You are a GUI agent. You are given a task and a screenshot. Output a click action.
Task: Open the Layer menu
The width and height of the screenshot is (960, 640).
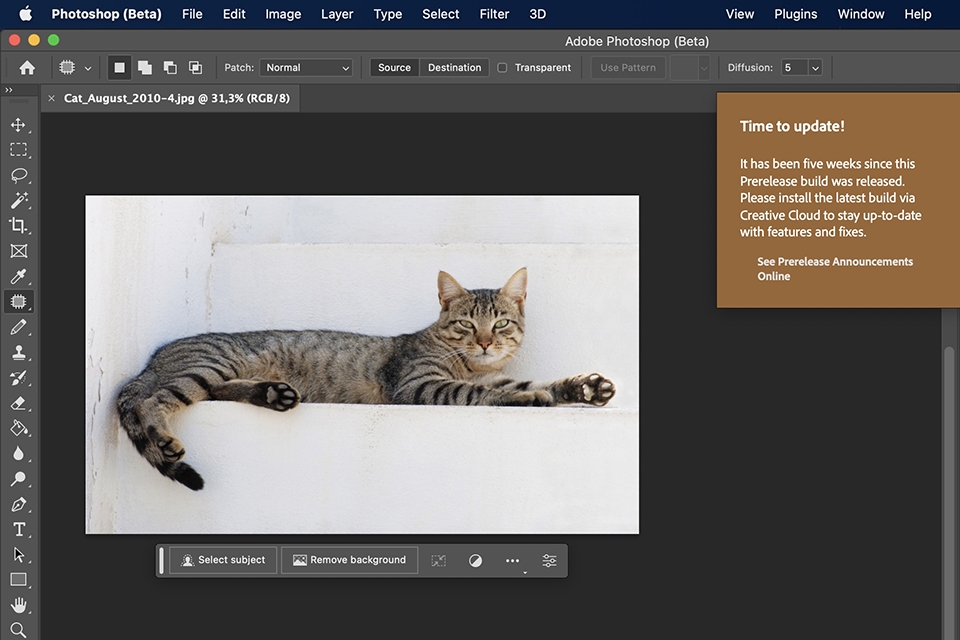[337, 14]
